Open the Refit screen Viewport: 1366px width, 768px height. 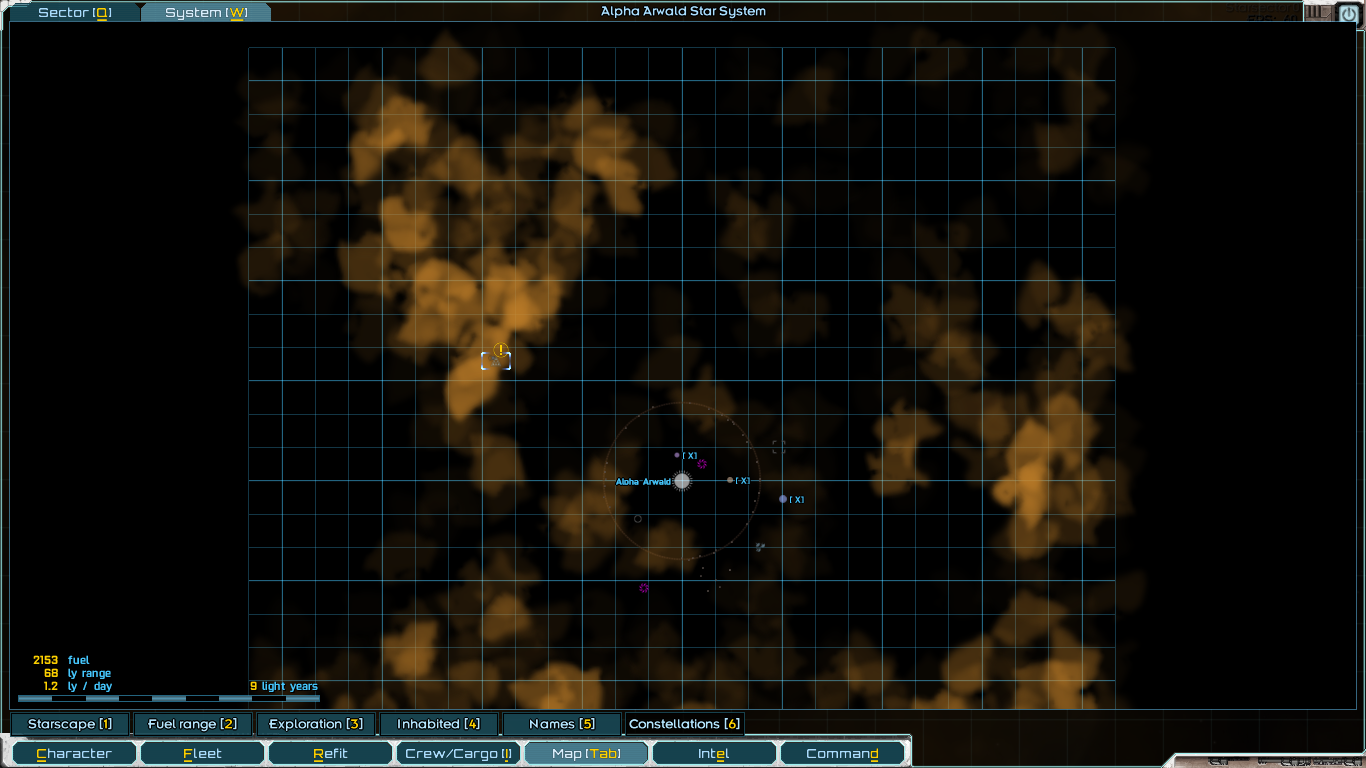(x=330, y=752)
